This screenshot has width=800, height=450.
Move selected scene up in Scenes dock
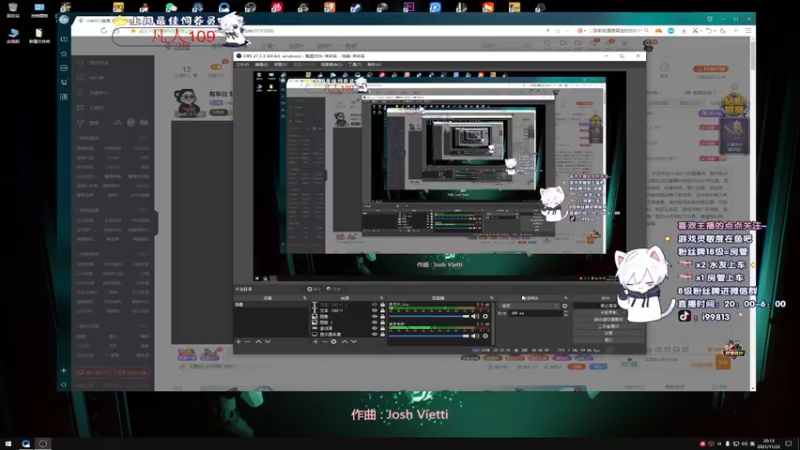coord(258,341)
